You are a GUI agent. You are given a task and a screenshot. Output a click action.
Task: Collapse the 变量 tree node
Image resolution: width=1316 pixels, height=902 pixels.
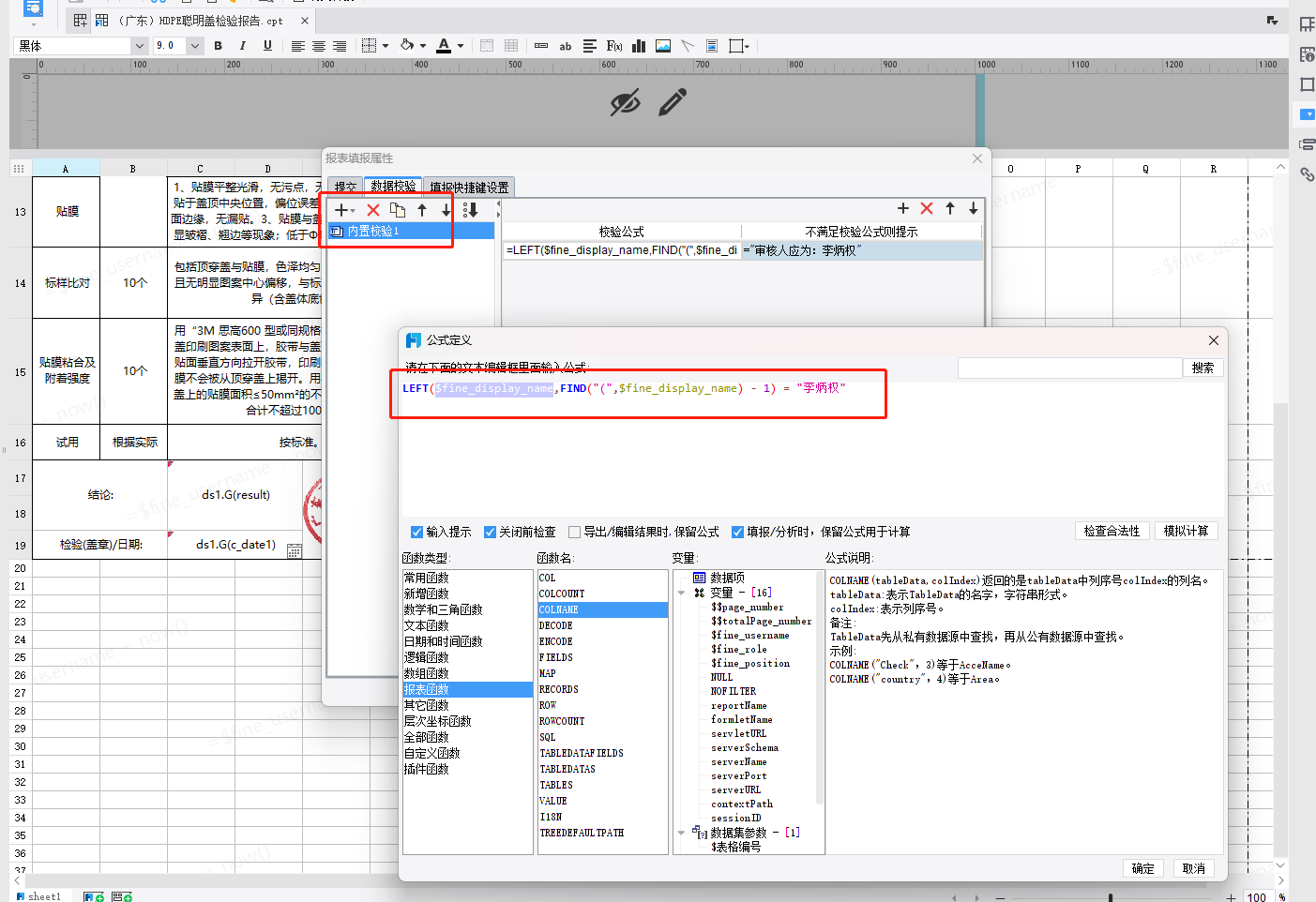click(682, 593)
